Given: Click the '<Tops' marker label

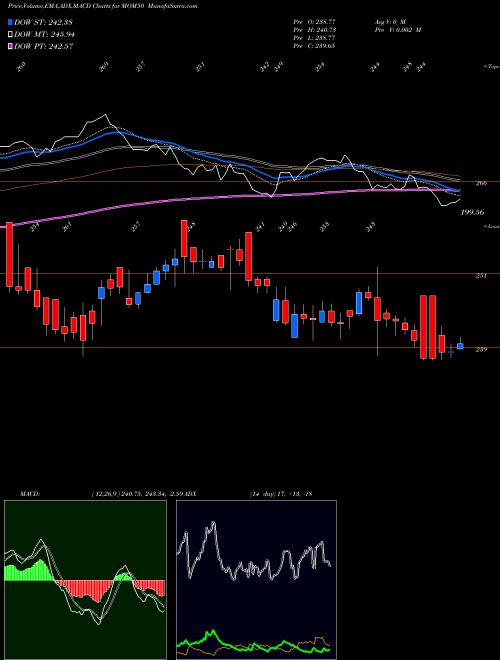Looking at the screenshot, I should click(492, 67).
